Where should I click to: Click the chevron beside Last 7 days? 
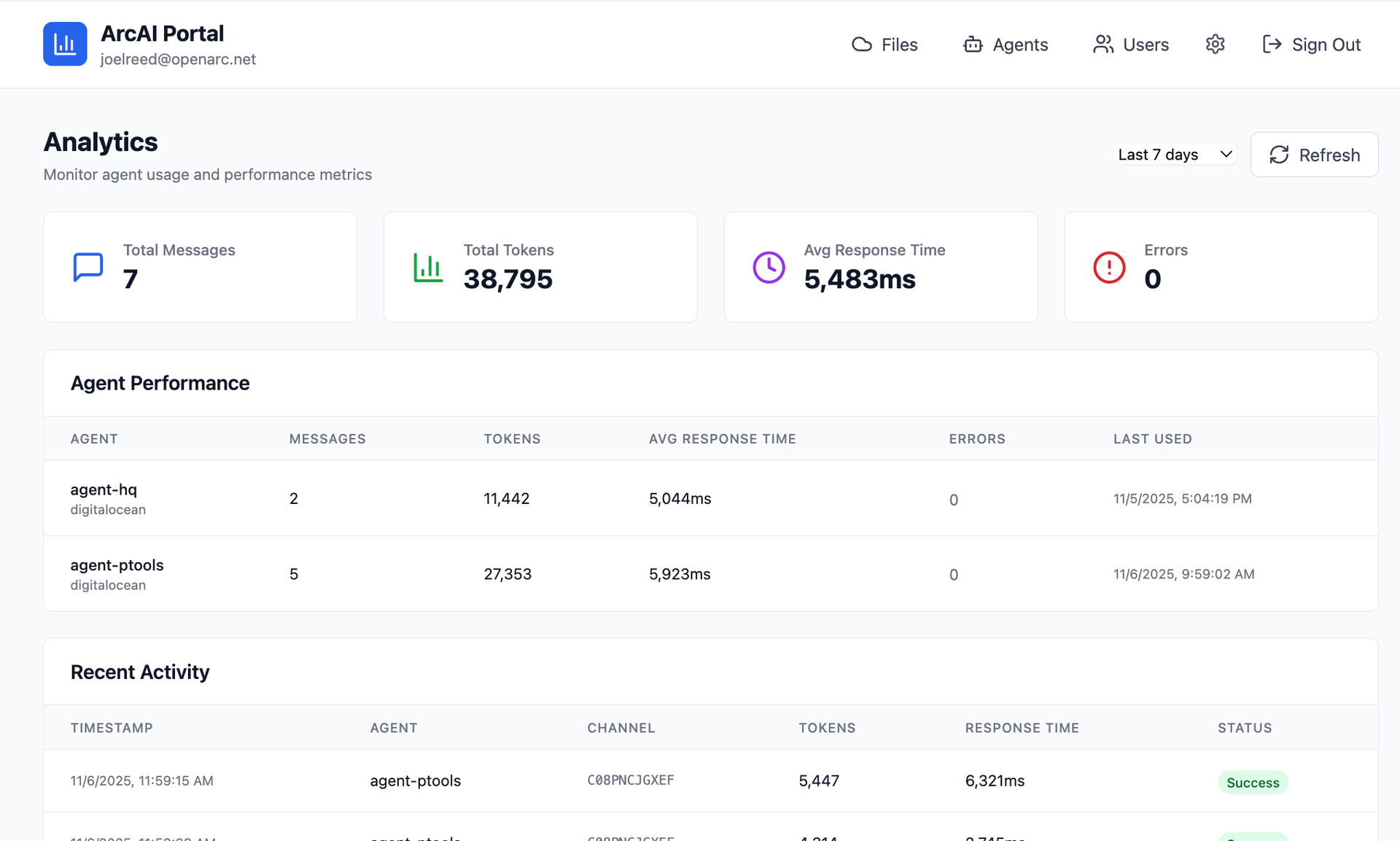coord(1226,155)
